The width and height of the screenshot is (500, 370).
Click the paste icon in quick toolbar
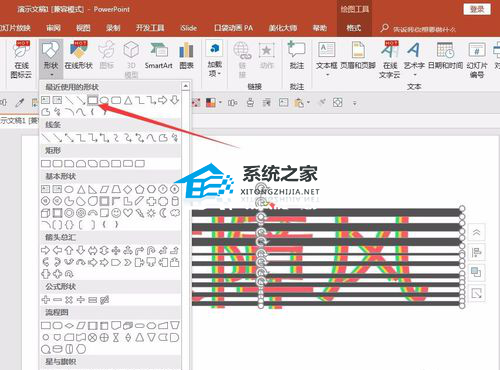pos(299,103)
